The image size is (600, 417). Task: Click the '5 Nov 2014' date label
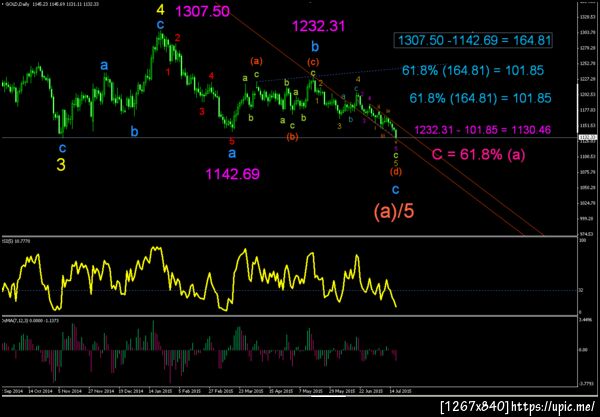click(x=70, y=391)
